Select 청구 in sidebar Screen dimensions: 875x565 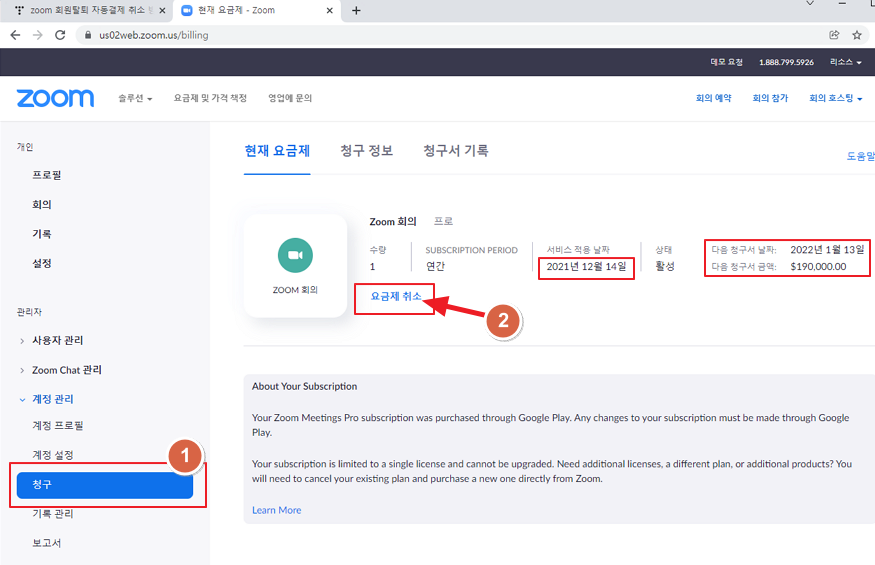[x=105, y=485]
